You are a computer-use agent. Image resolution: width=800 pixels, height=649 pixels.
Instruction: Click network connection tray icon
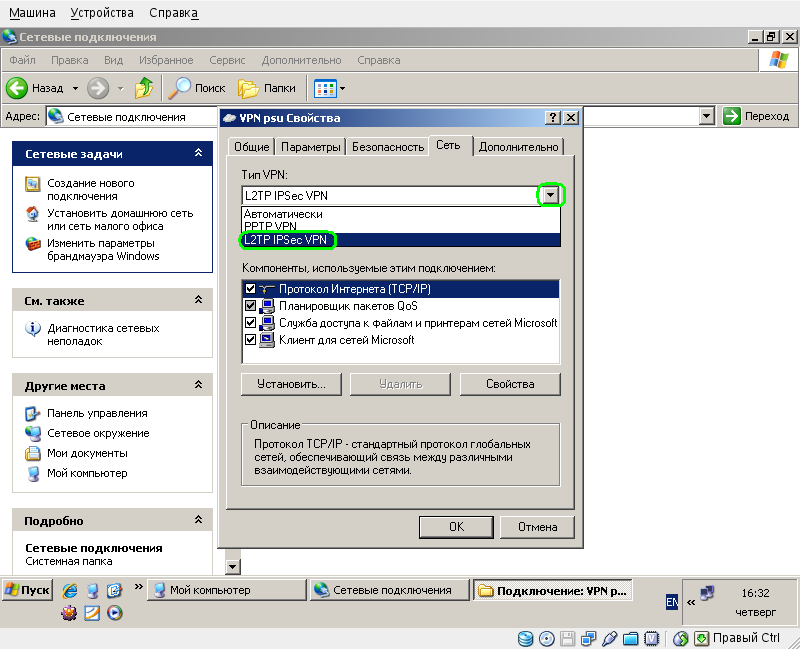tap(707, 593)
